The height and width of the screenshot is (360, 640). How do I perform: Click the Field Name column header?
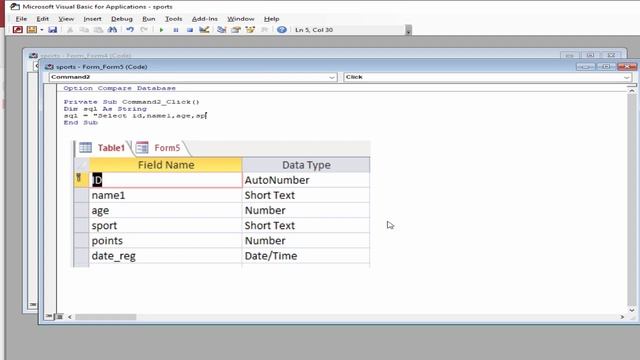pyautogui.click(x=166, y=165)
